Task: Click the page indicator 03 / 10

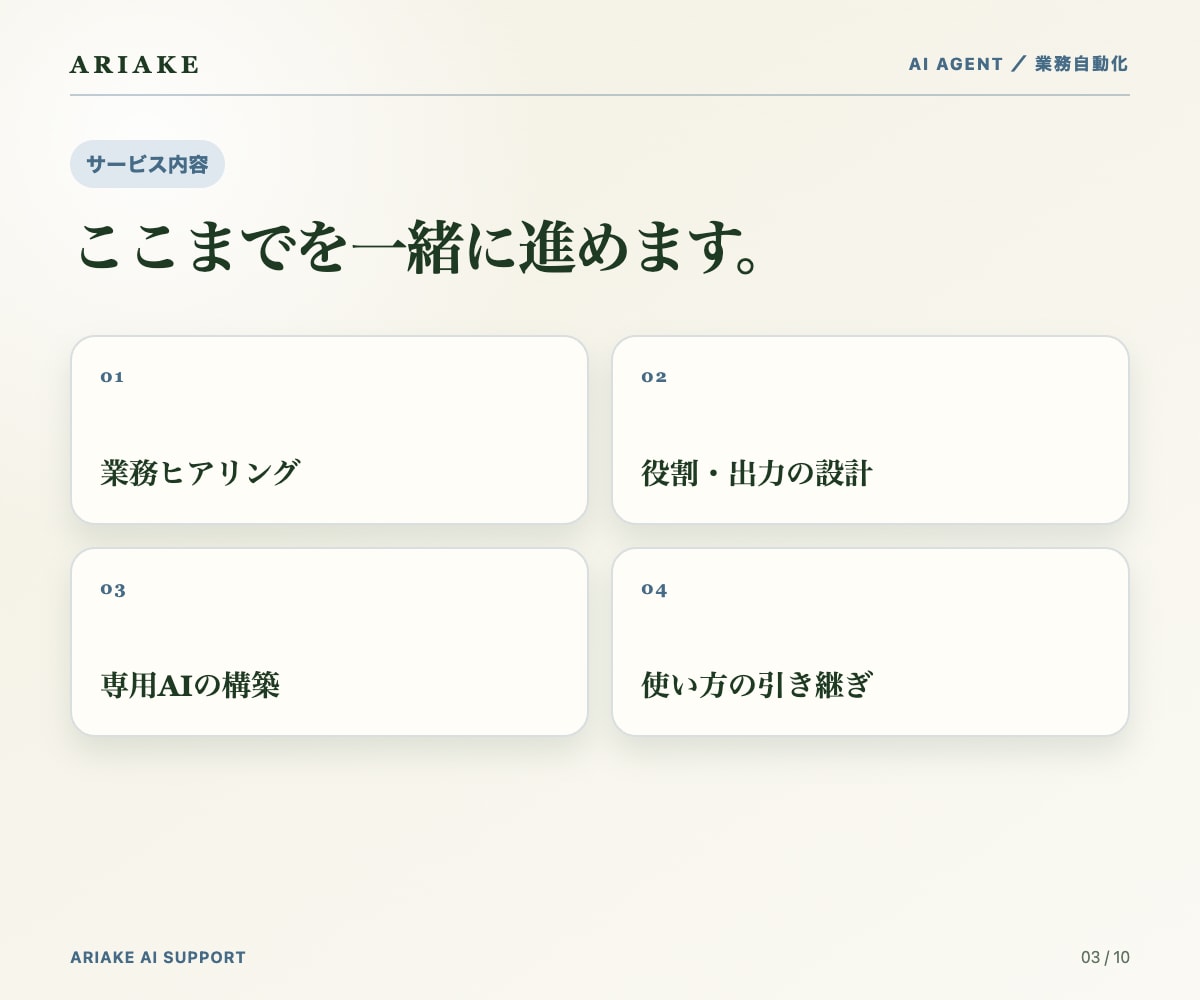Action: (1105, 957)
